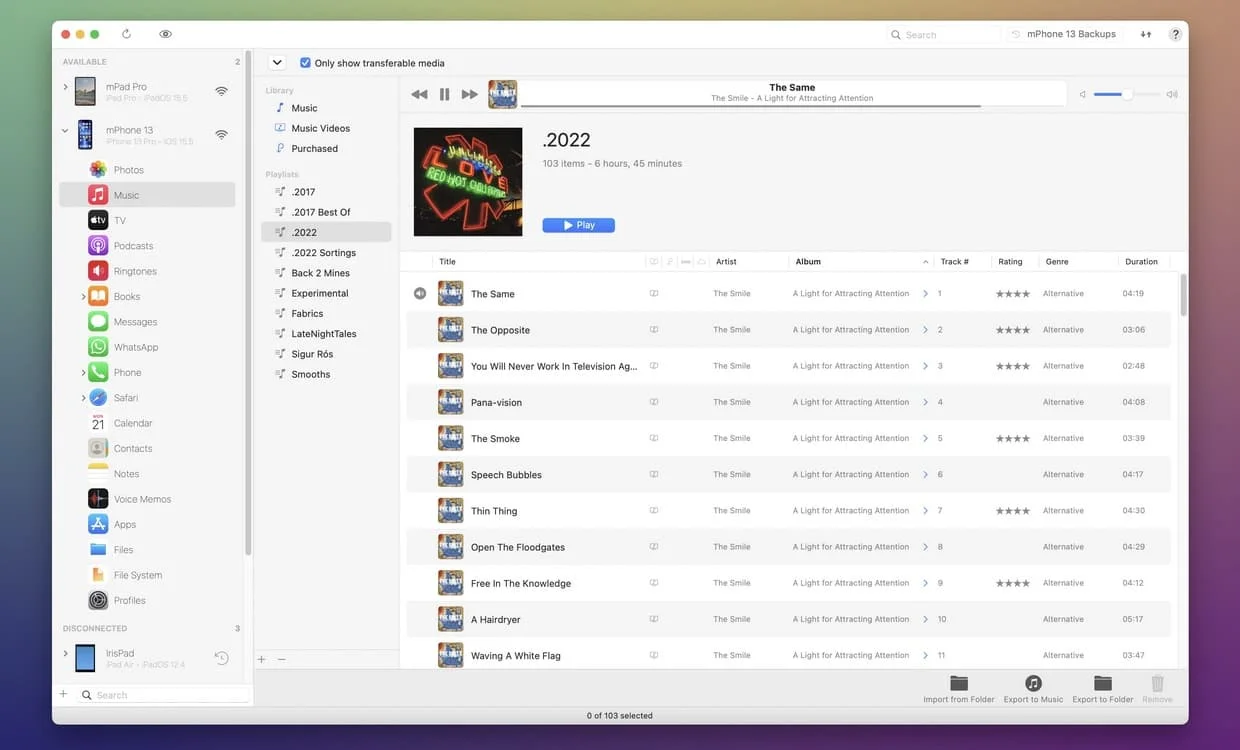
Task: Open Voice Memos in the sidebar
Action: coord(142,499)
